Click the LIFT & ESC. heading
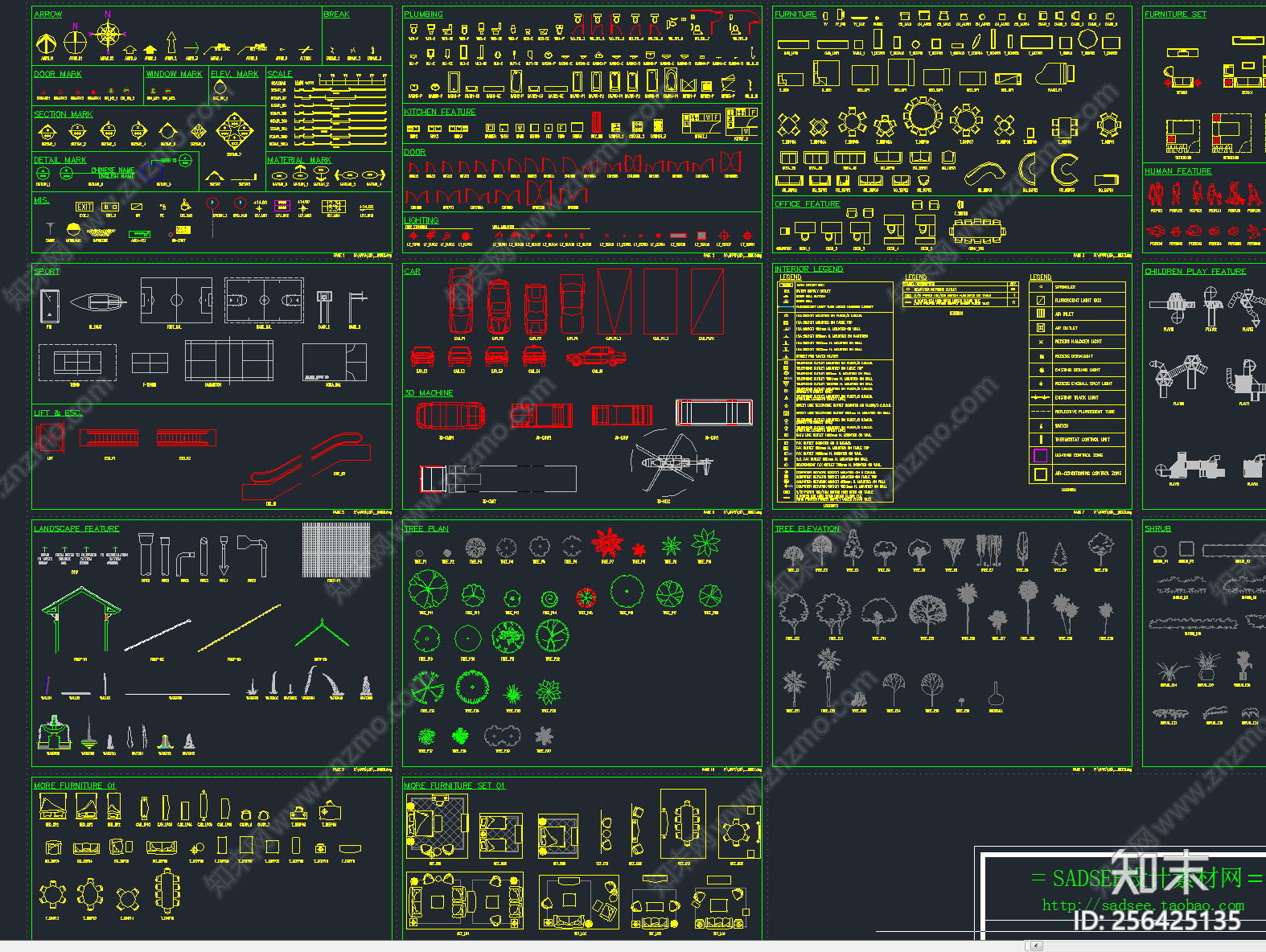The width and height of the screenshot is (1266, 952). 58,412
